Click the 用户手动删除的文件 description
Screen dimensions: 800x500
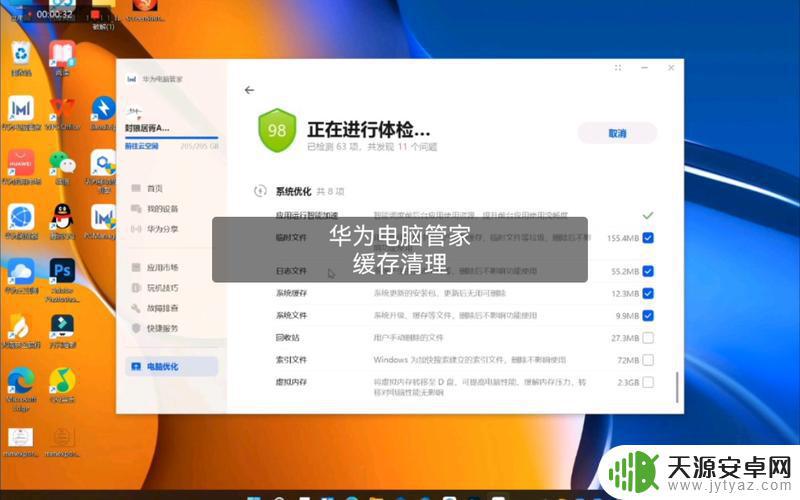tap(408, 338)
